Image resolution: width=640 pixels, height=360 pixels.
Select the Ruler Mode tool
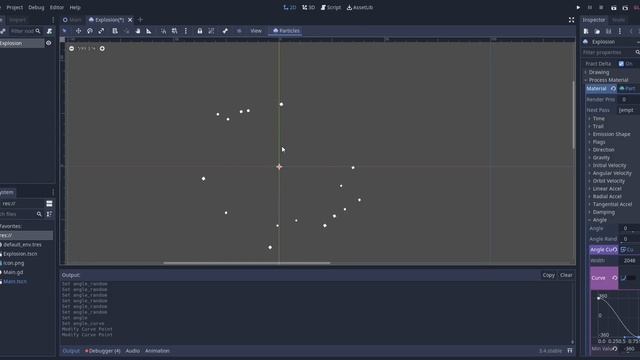(x=149, y=31)
